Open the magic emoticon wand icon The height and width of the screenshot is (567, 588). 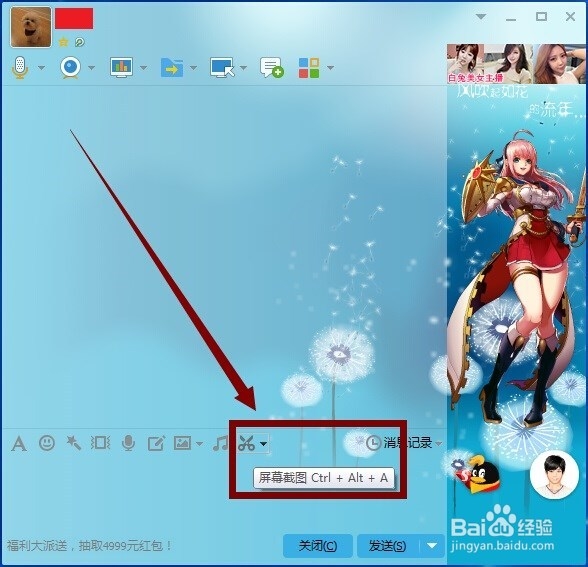point(74,443)
